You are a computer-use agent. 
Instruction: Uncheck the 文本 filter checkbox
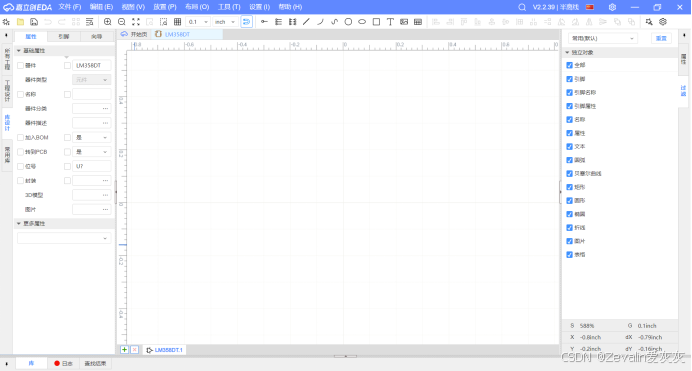[569, 146]
